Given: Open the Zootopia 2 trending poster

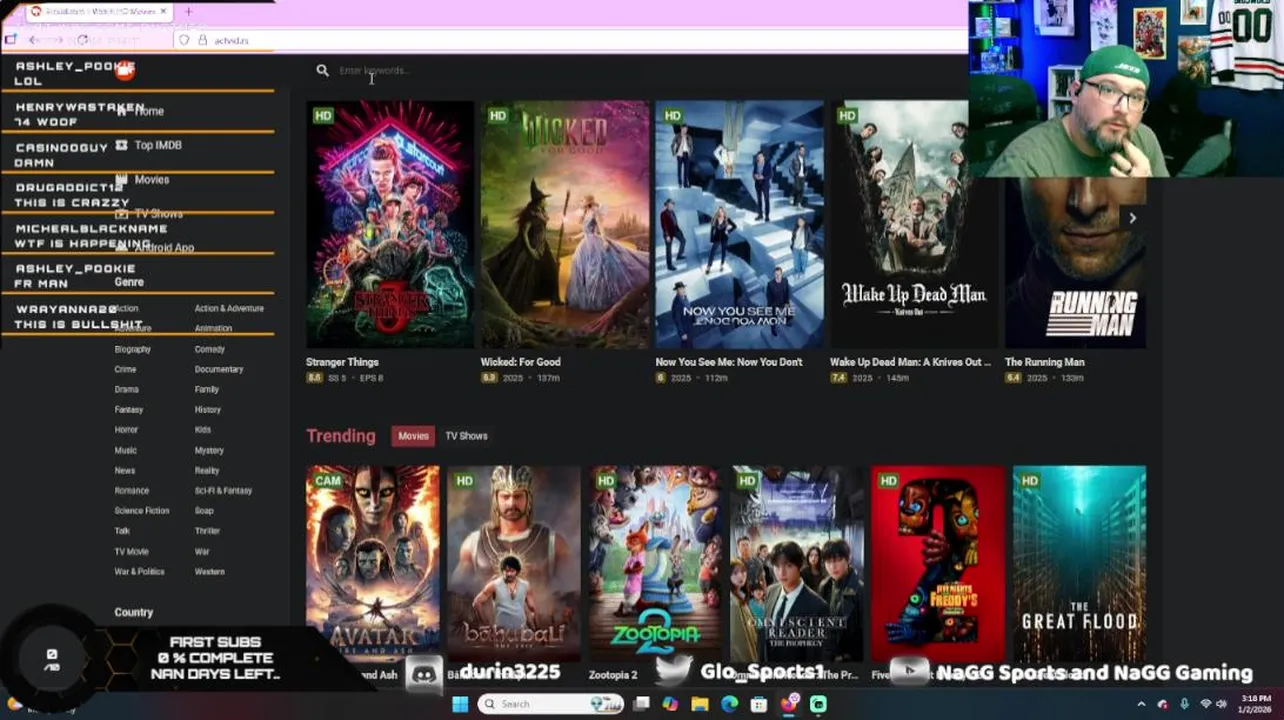Looking at the screenshot, I should coord(655,564).
